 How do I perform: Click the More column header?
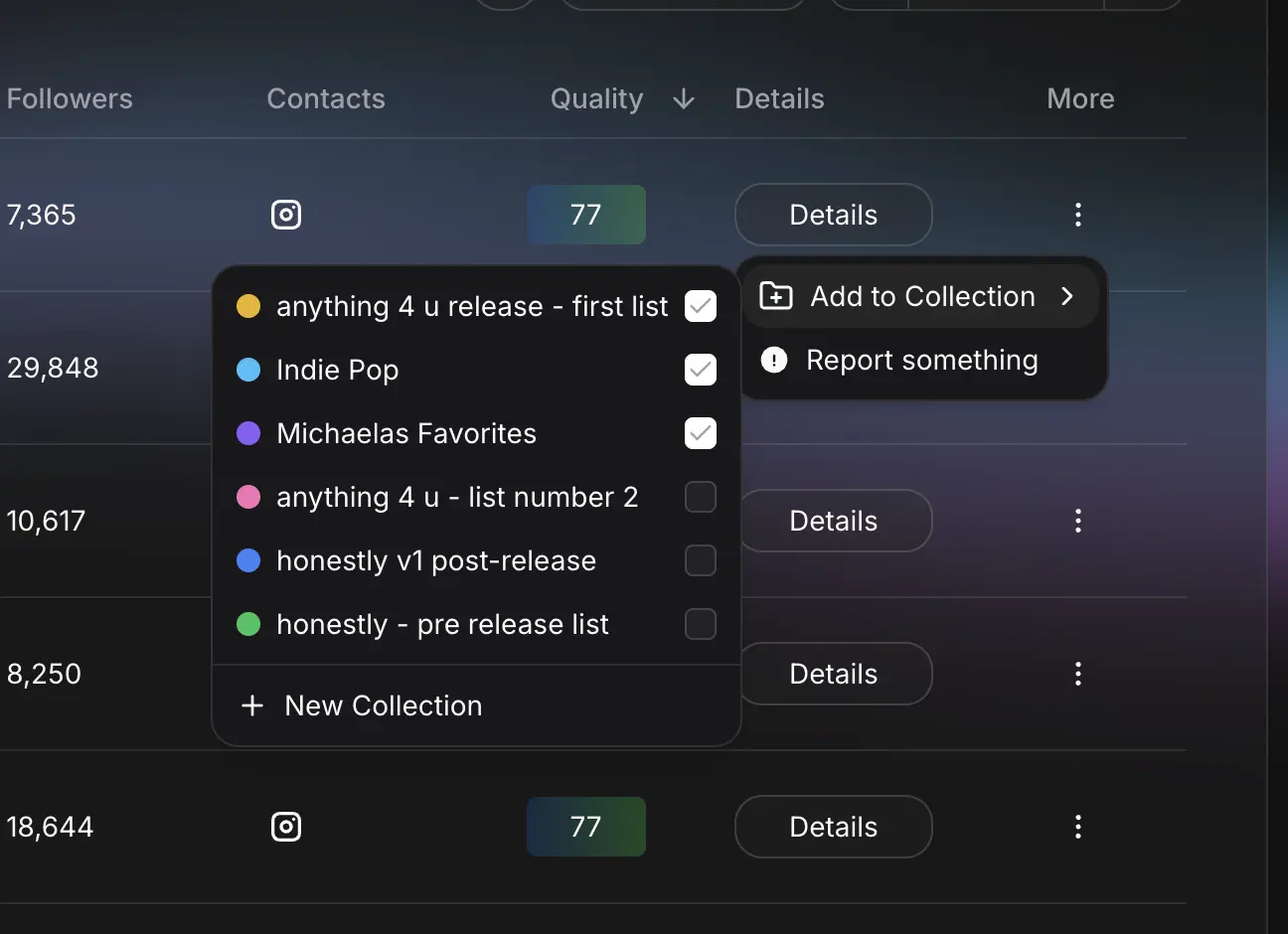tap(1080, 99)
